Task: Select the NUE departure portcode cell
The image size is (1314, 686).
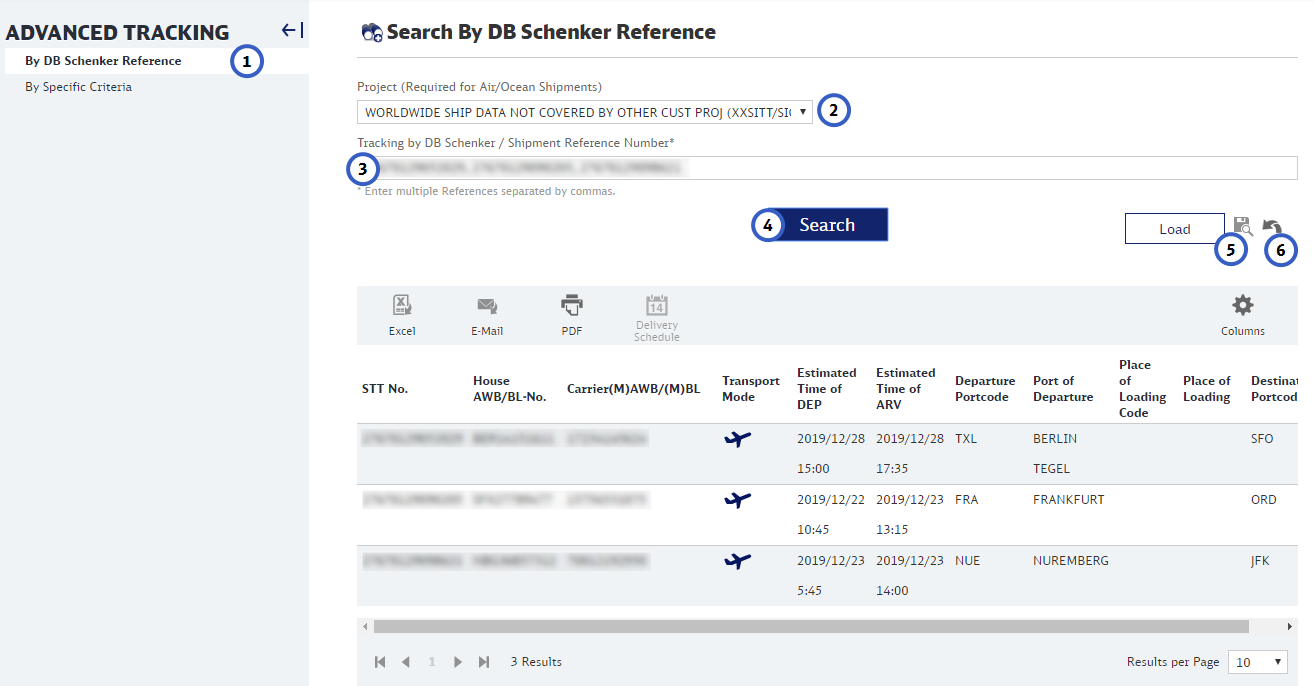Action: pyautogui.click(x=967, y=561)
